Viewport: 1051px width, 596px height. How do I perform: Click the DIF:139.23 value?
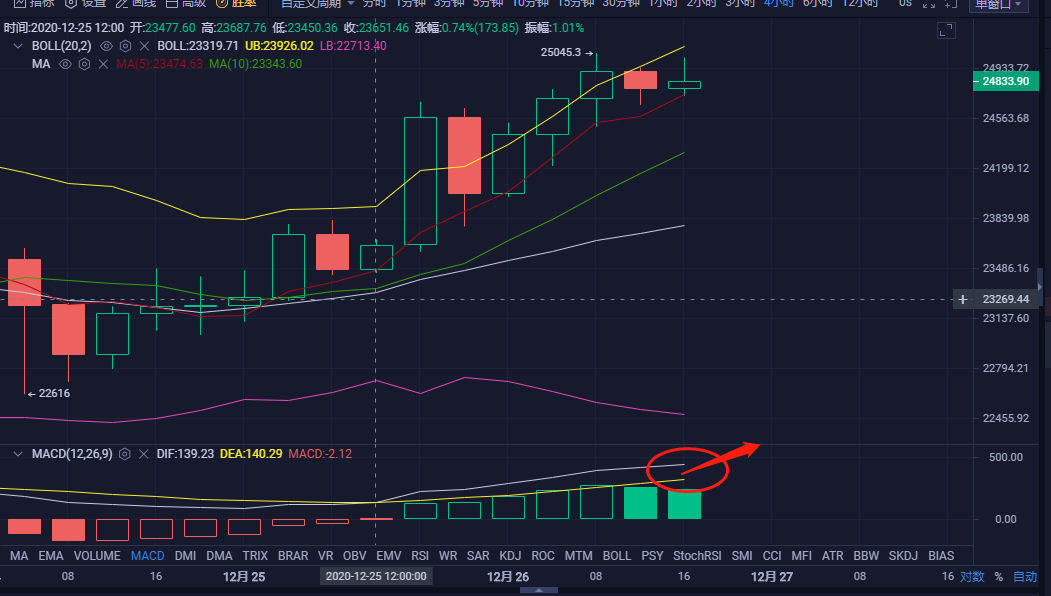pyautogui.click(x=185, y=454)
